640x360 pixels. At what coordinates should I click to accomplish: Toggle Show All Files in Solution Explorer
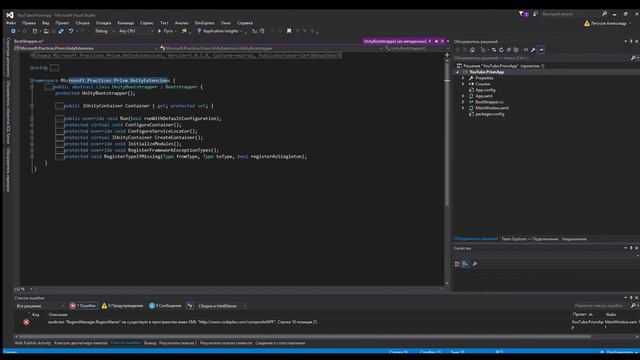coord(516,50)
